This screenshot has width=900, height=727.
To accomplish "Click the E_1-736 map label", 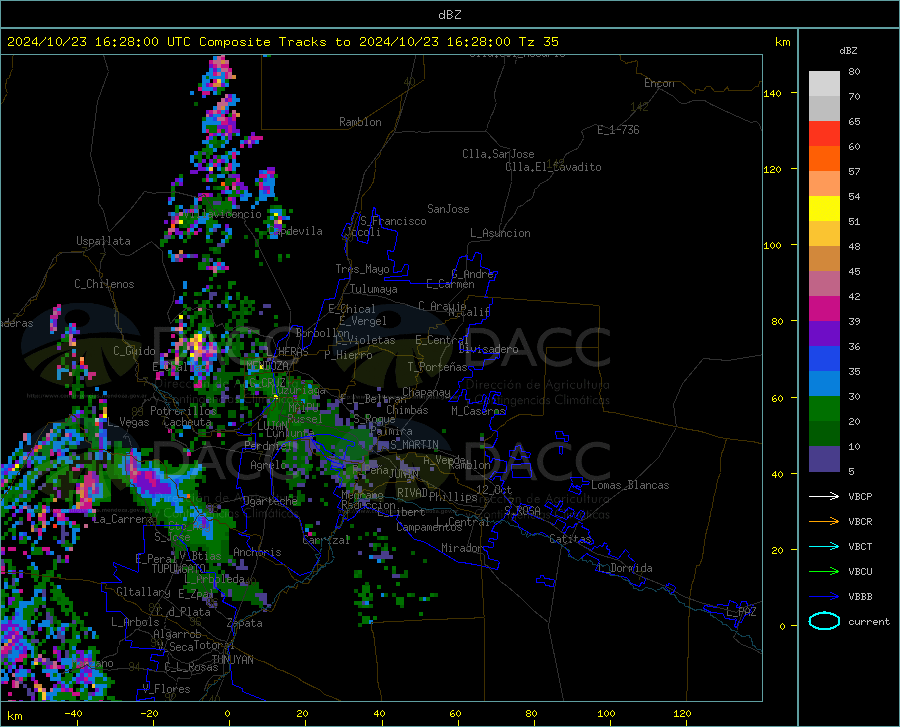I will tap(618, 130).
